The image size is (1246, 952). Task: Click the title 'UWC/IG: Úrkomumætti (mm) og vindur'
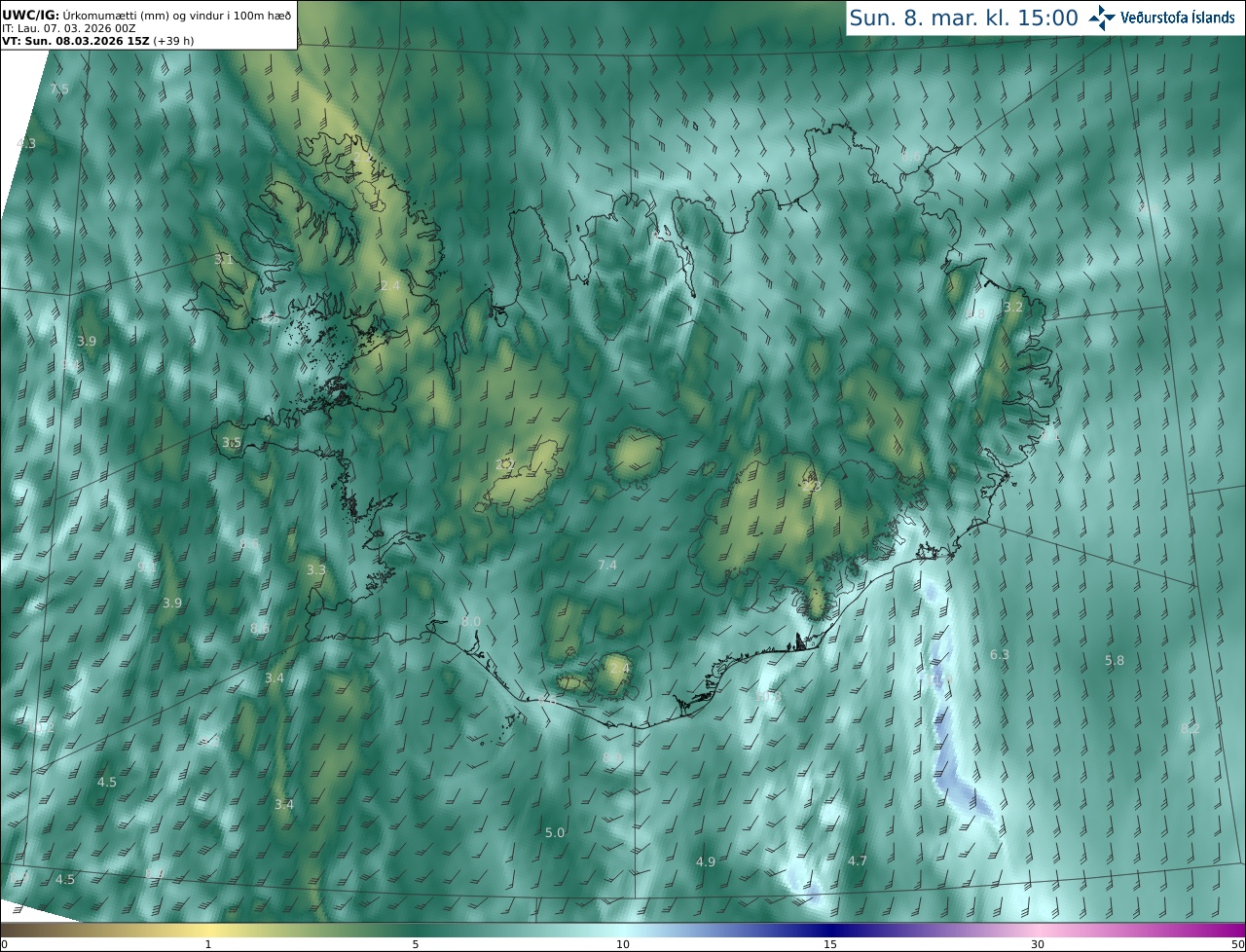pos(146,16)
